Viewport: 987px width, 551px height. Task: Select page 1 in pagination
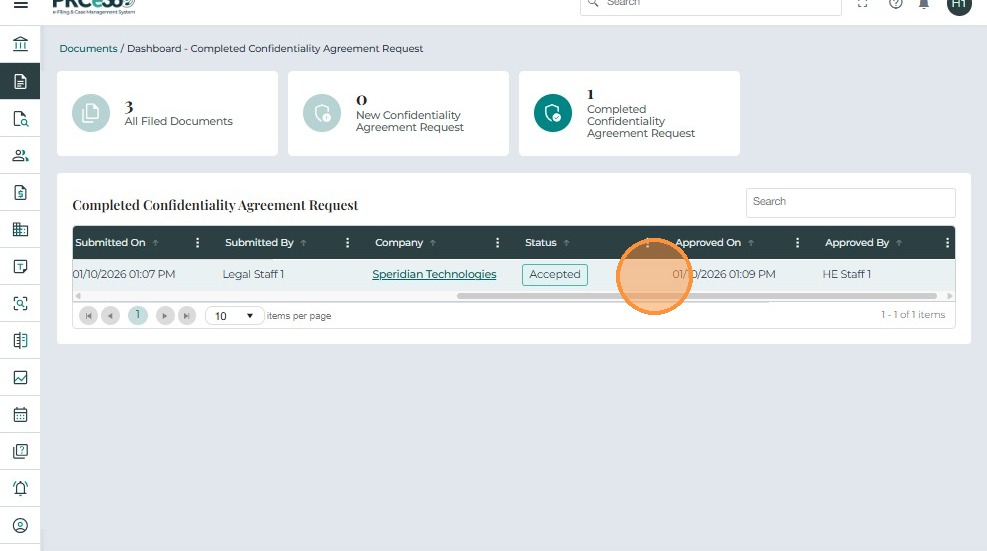coord(138,315)
